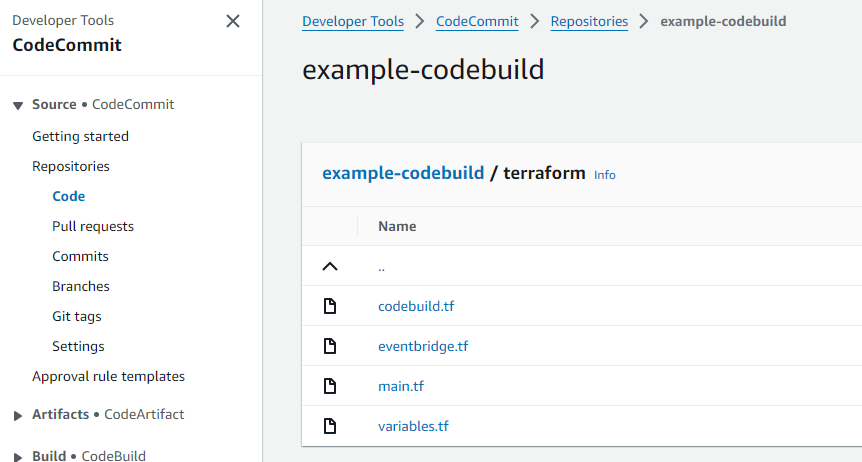Viewport: 862px width, 462px height.
Task: Click the CodeCommit sidebar title
Action: coord(67,45)
